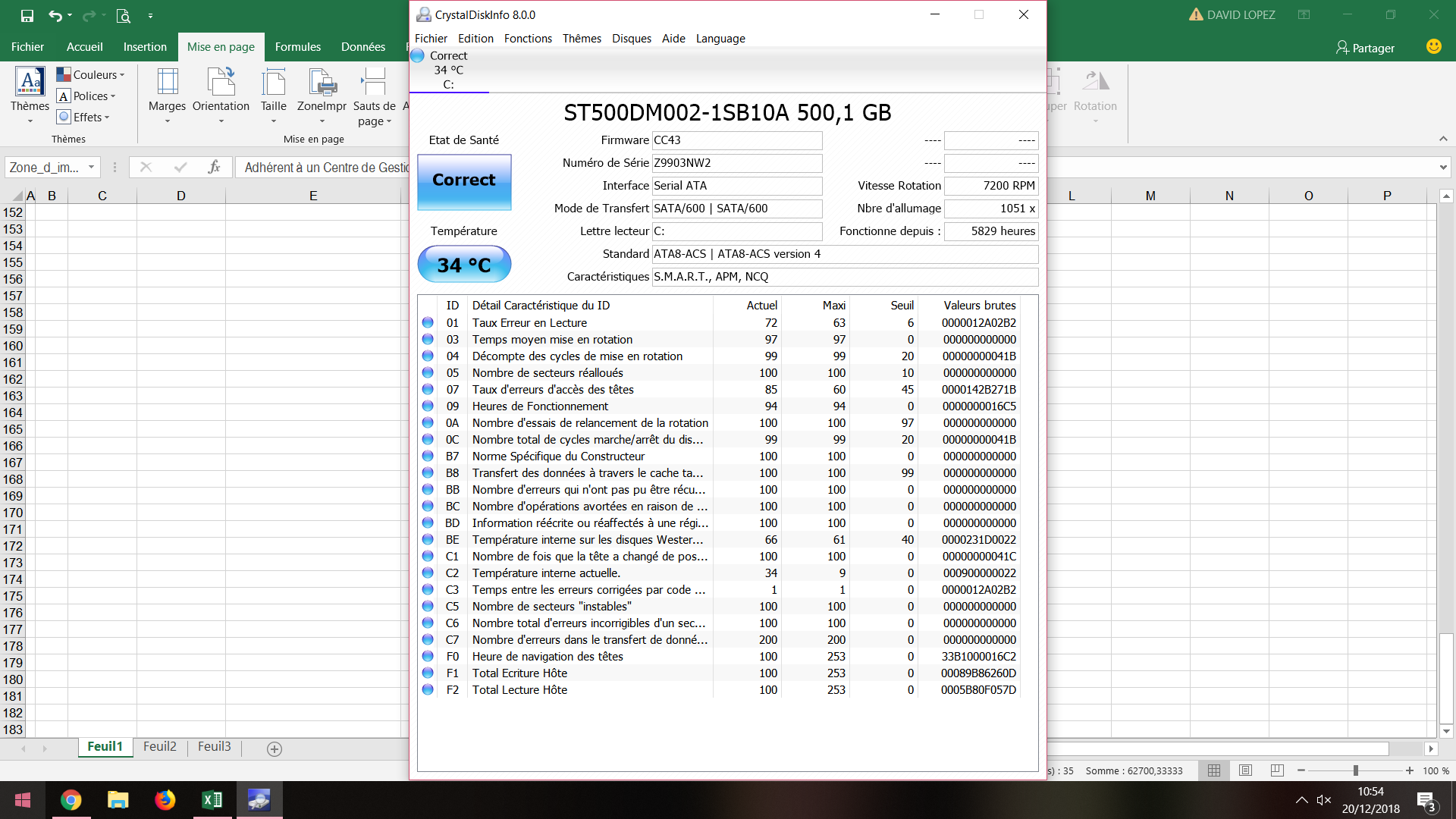
Task: Show hidden system tray icons
Action: 1301,800
